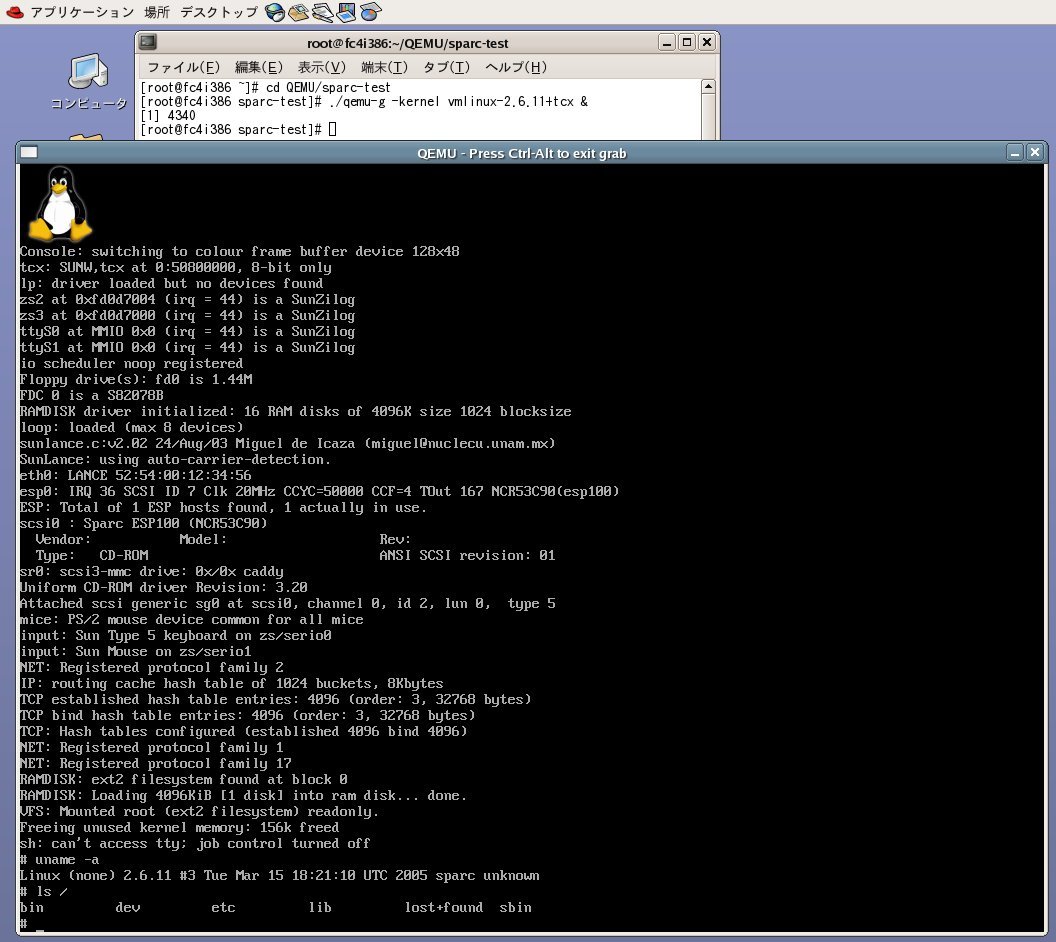Click the 'esp0: IRQ 36 SCSI ID 7' line

pyautogui.click(x=319, y=492)
